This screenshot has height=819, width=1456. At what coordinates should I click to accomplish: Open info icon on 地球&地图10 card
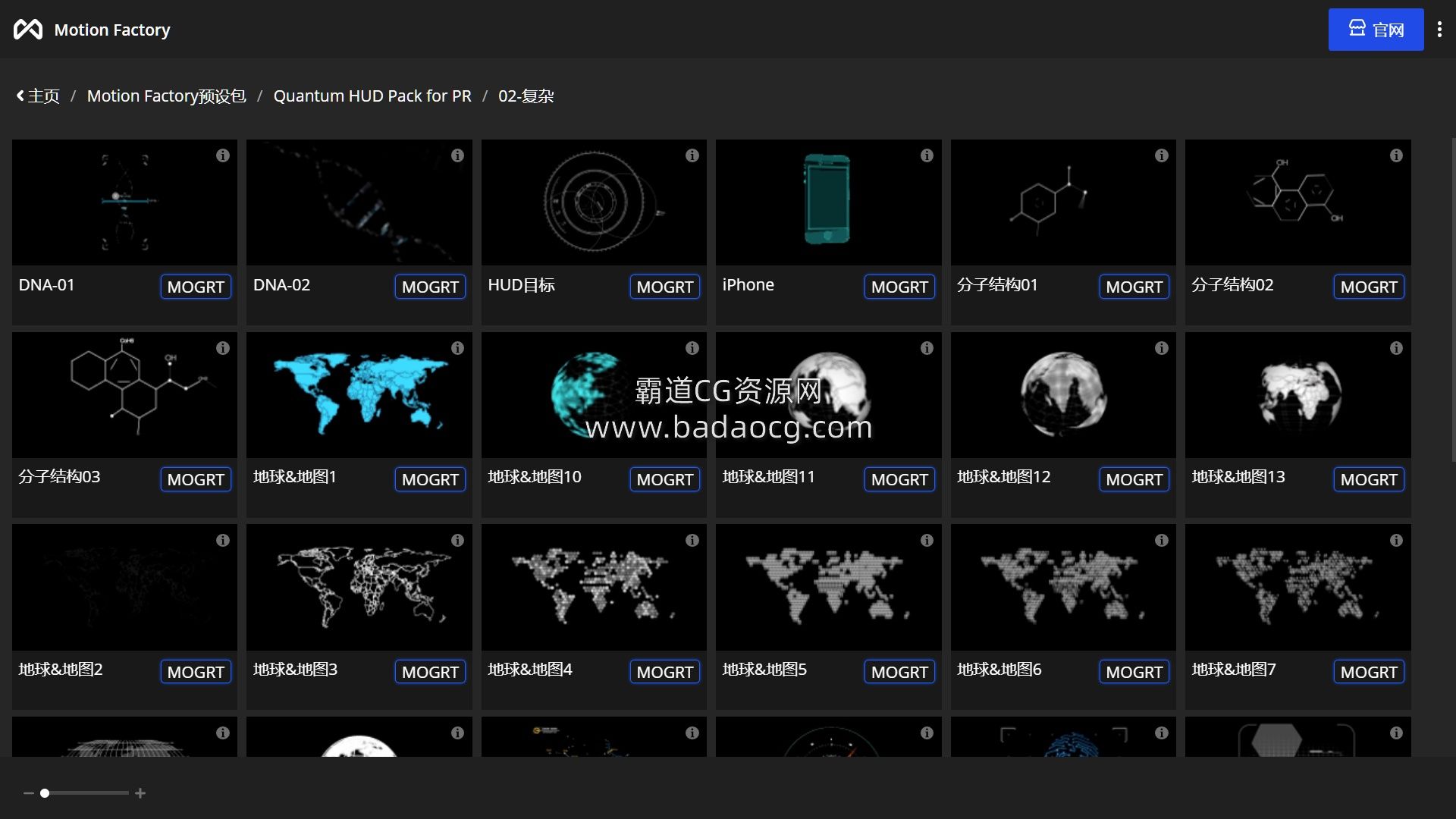coord(692,348)
